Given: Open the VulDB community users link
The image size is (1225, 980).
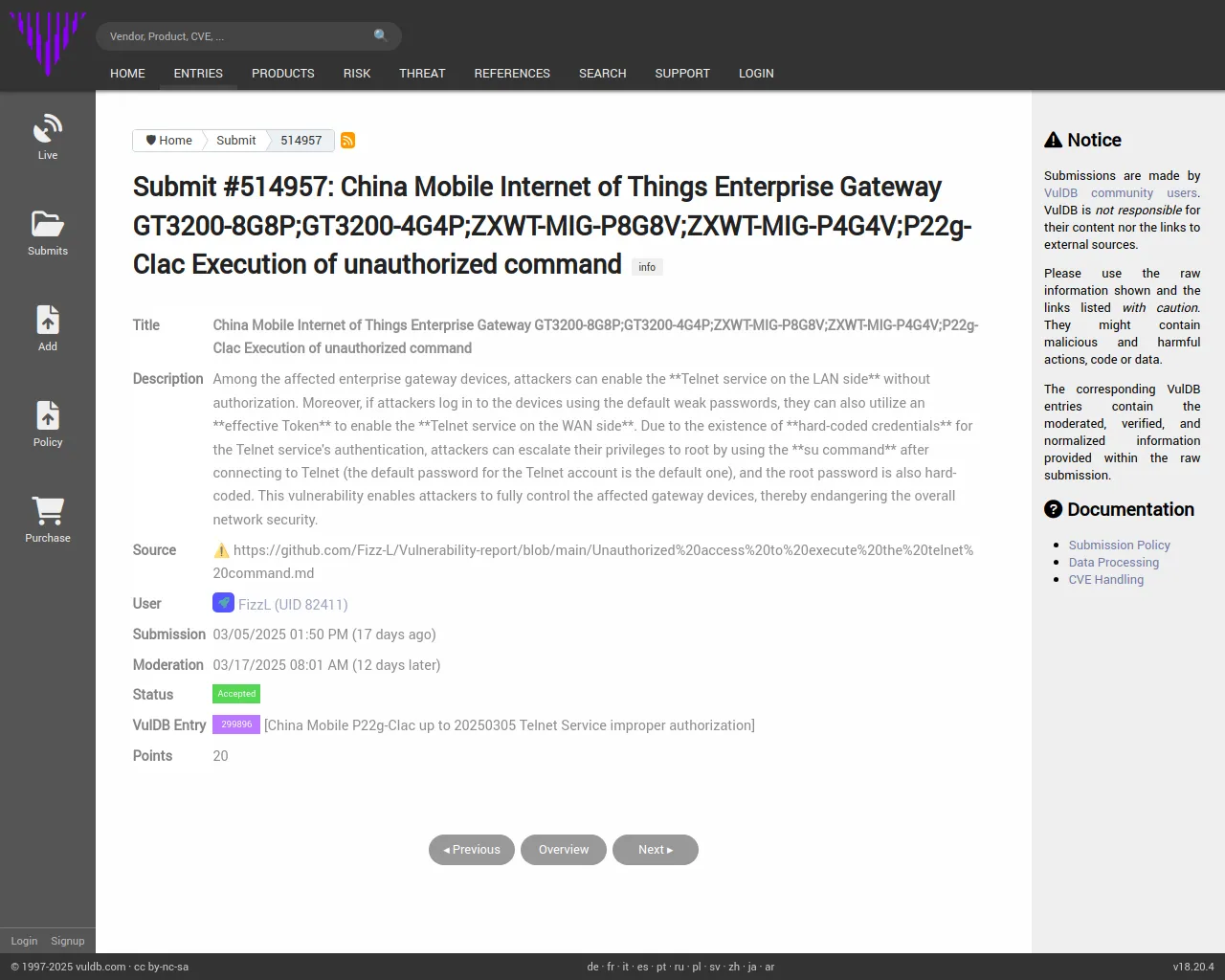Looking at the screenshot, I should pyautogui.click(x=1121, y=192).
